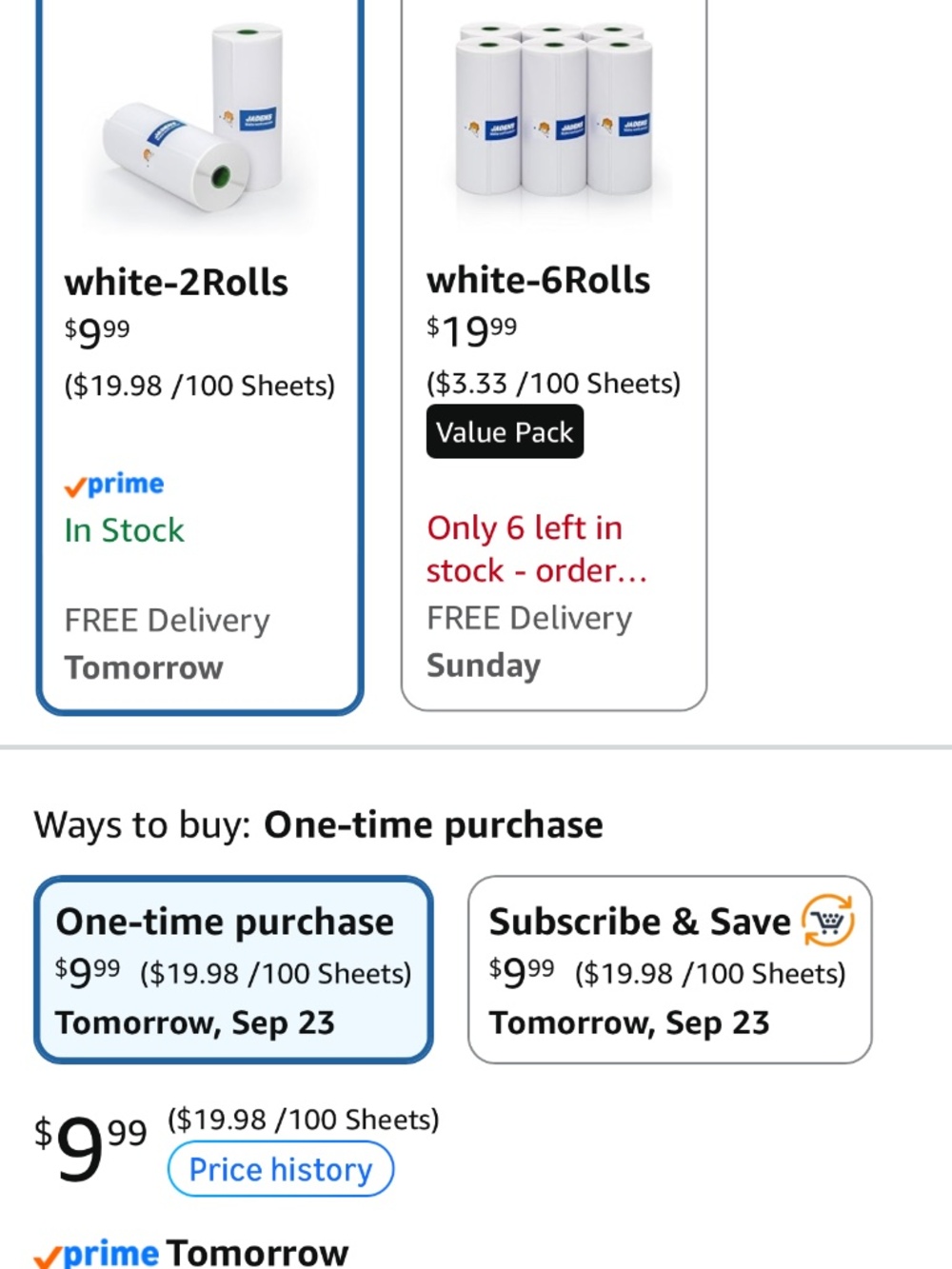Select the white-2Rolls product image
The width and height of the screenshot is (952, 1269).
click(x=197, y=124)
